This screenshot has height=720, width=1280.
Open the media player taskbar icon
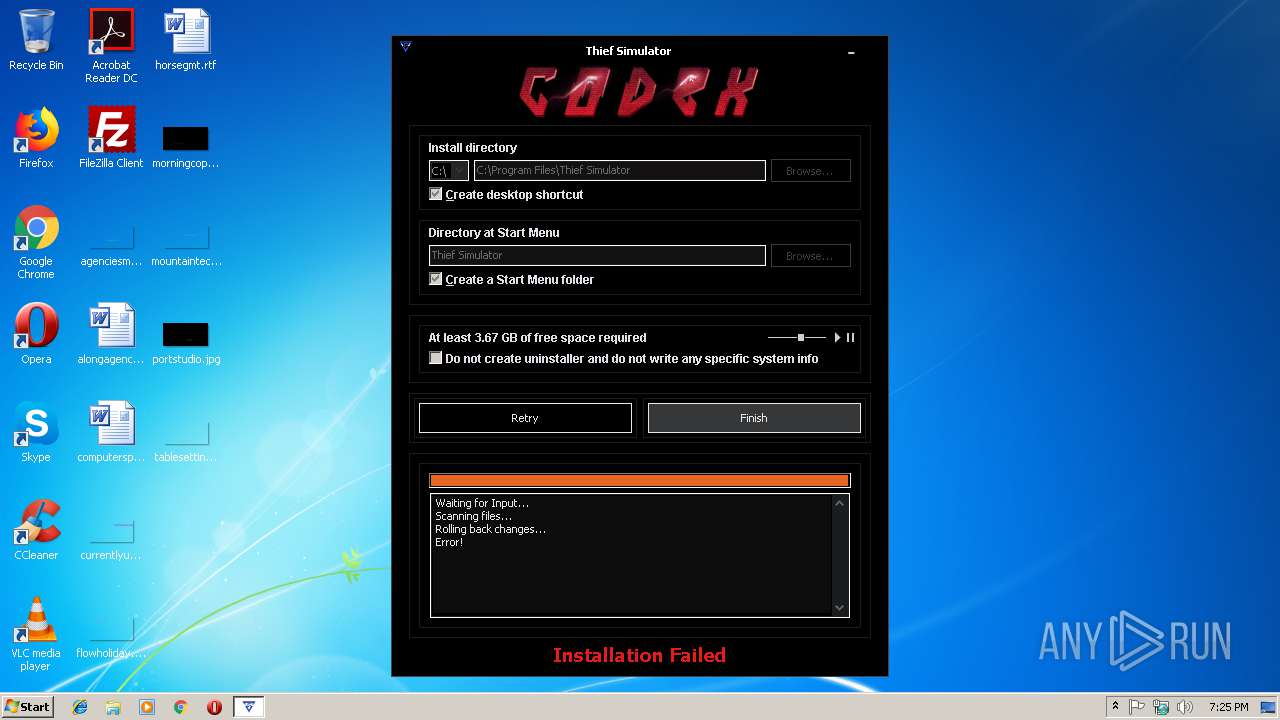[147, 707]
